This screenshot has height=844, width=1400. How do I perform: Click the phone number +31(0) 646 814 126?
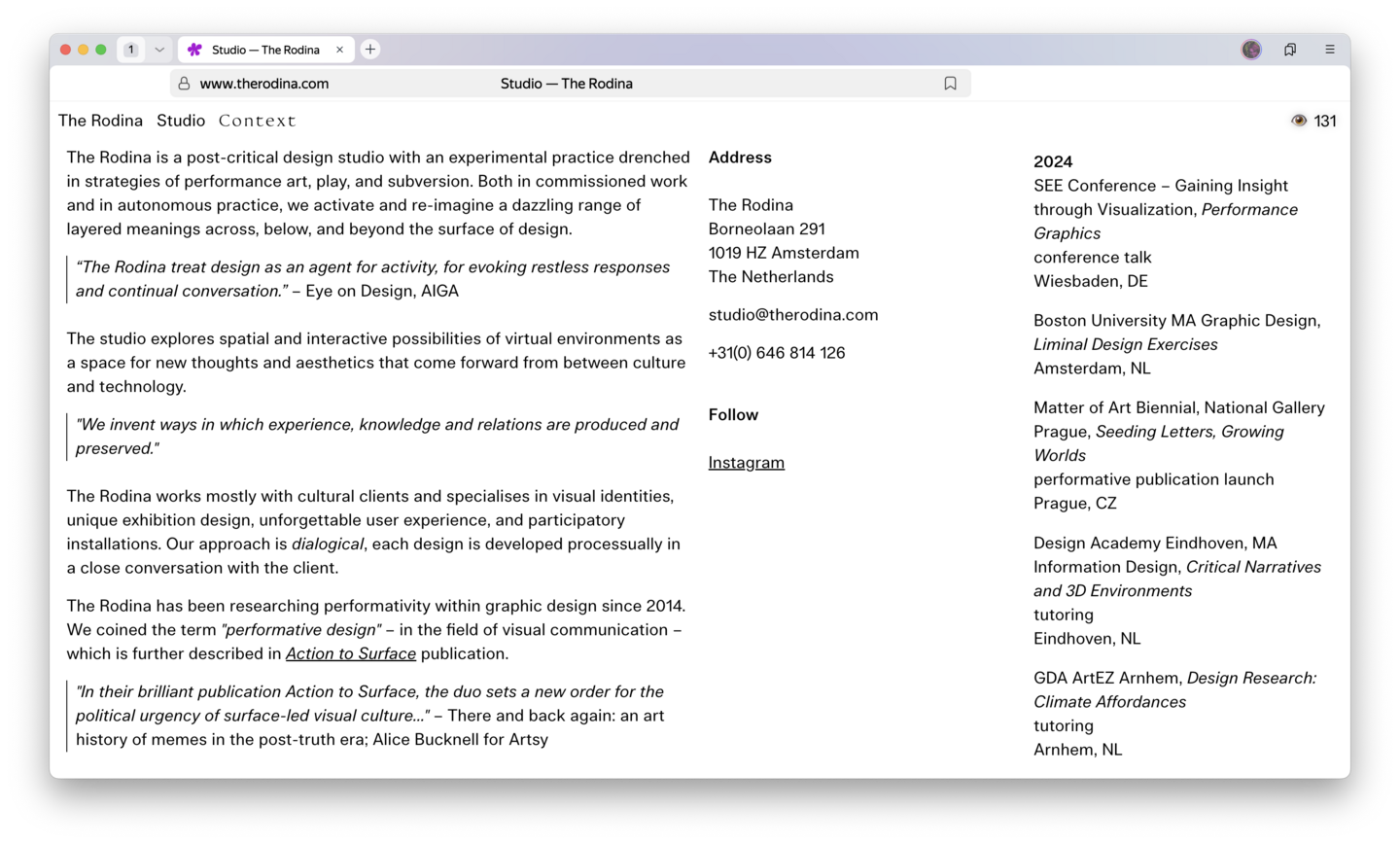point(777,353)
